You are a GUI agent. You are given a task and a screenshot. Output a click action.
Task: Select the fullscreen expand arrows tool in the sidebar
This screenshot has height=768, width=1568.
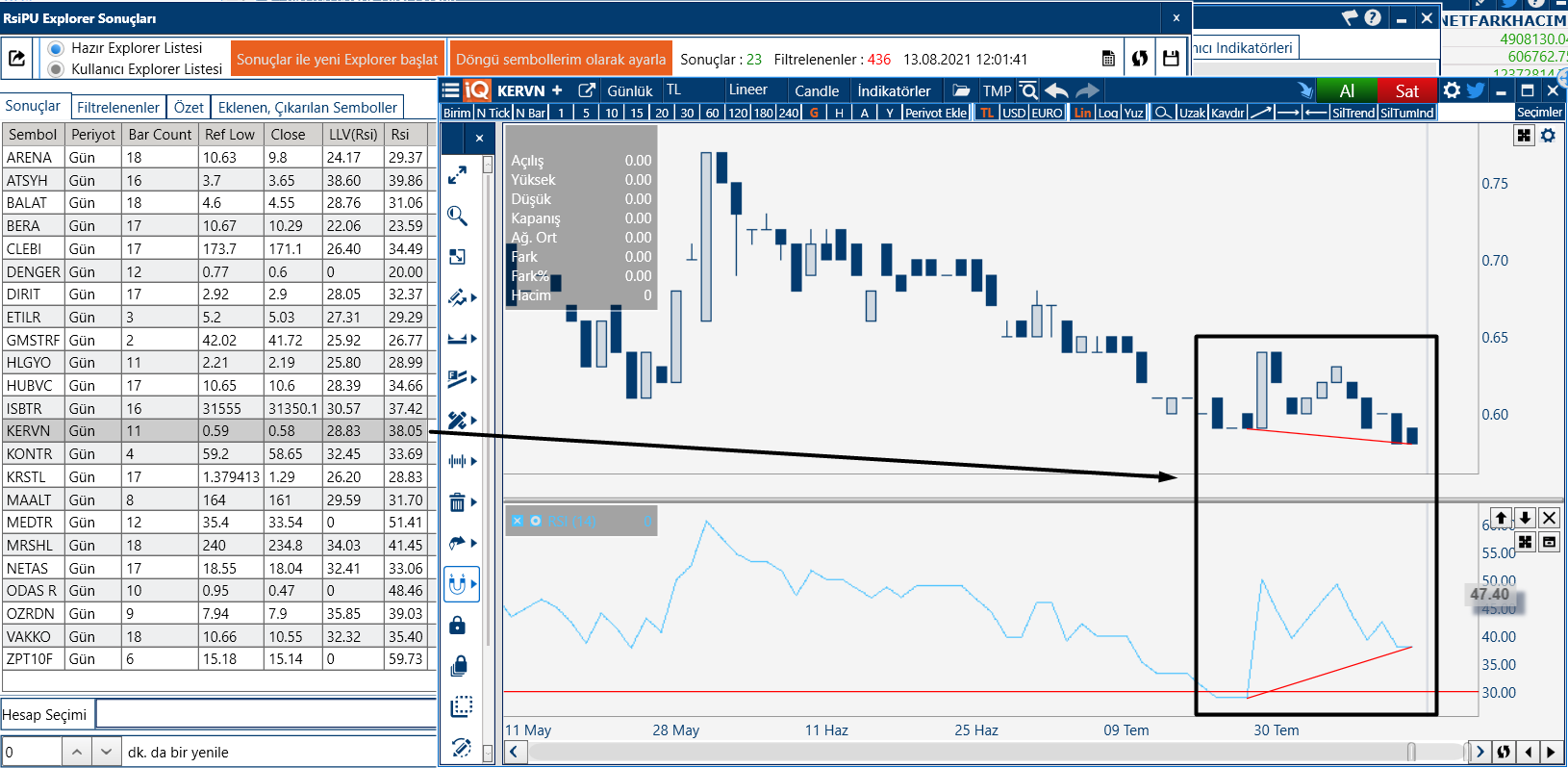tap(458, 175)
